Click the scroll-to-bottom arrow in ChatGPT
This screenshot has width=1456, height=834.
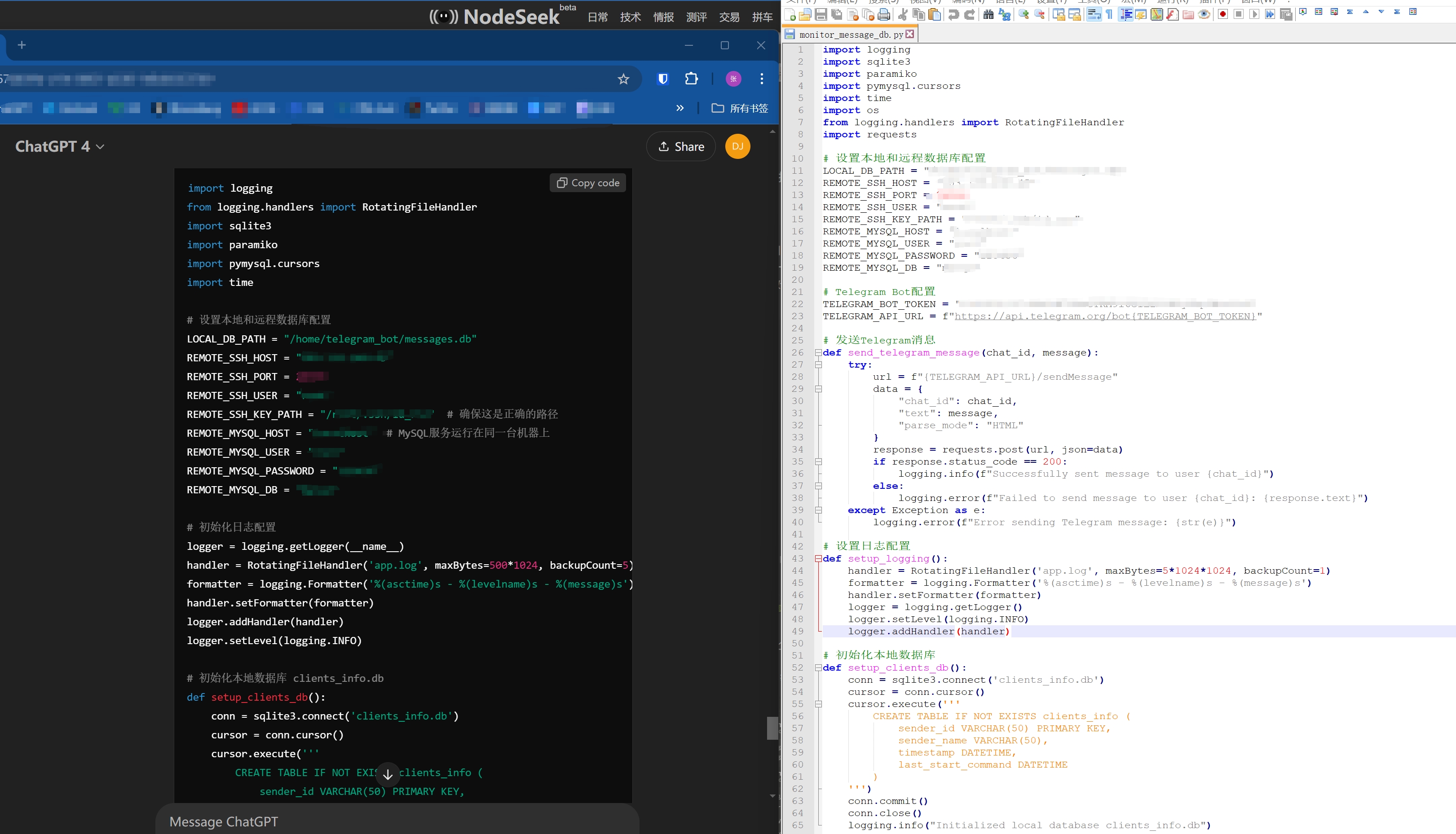[x=388, y=774]
